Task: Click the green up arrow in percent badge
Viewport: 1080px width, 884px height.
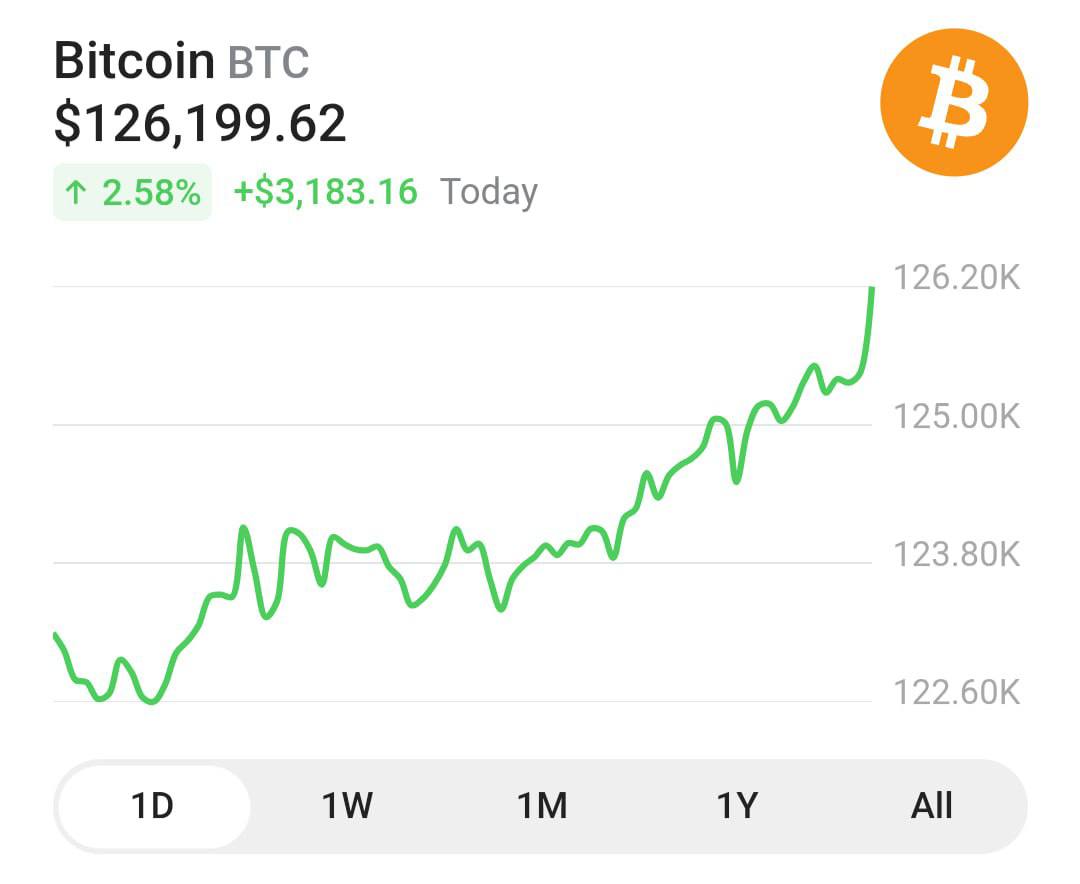Action: pyautogui.click(x=75, y=192)
